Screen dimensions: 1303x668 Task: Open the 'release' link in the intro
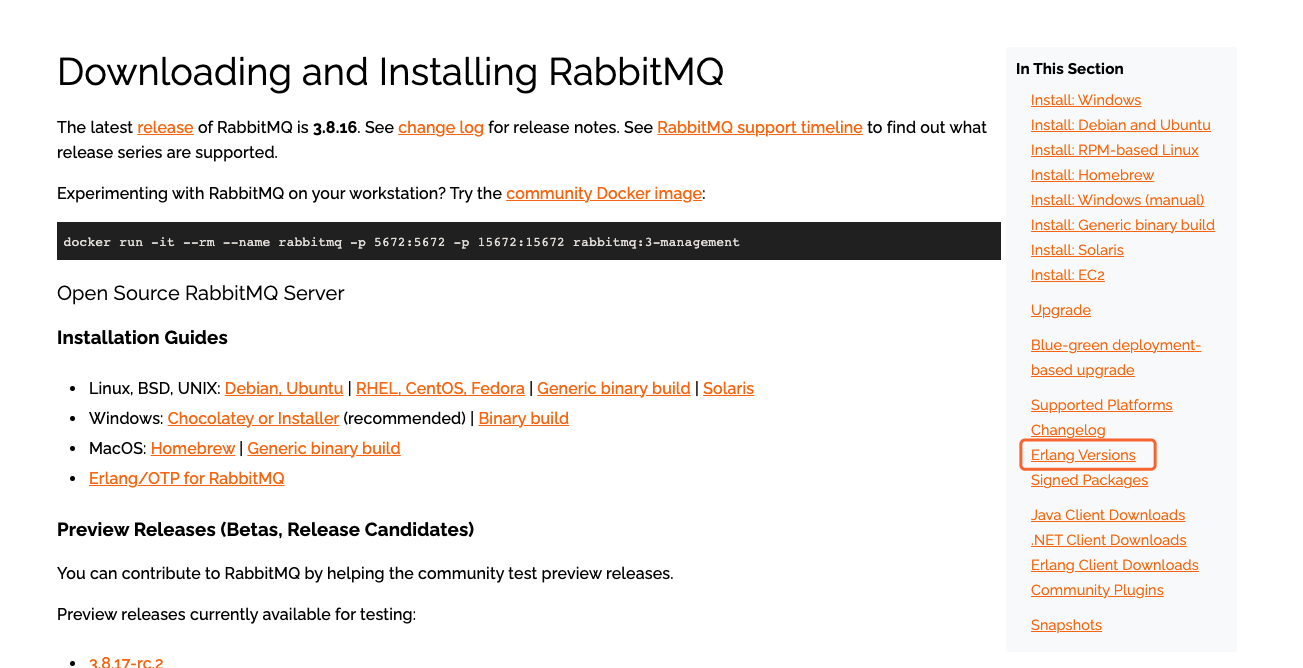click(x=165, y=127)
